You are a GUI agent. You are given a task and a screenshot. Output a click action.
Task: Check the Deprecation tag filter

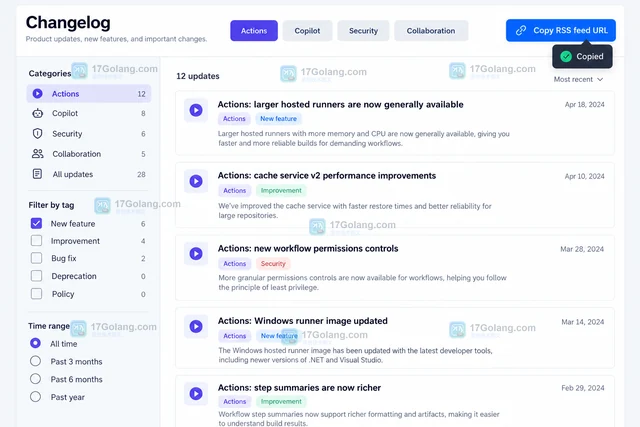pos(36,276)
